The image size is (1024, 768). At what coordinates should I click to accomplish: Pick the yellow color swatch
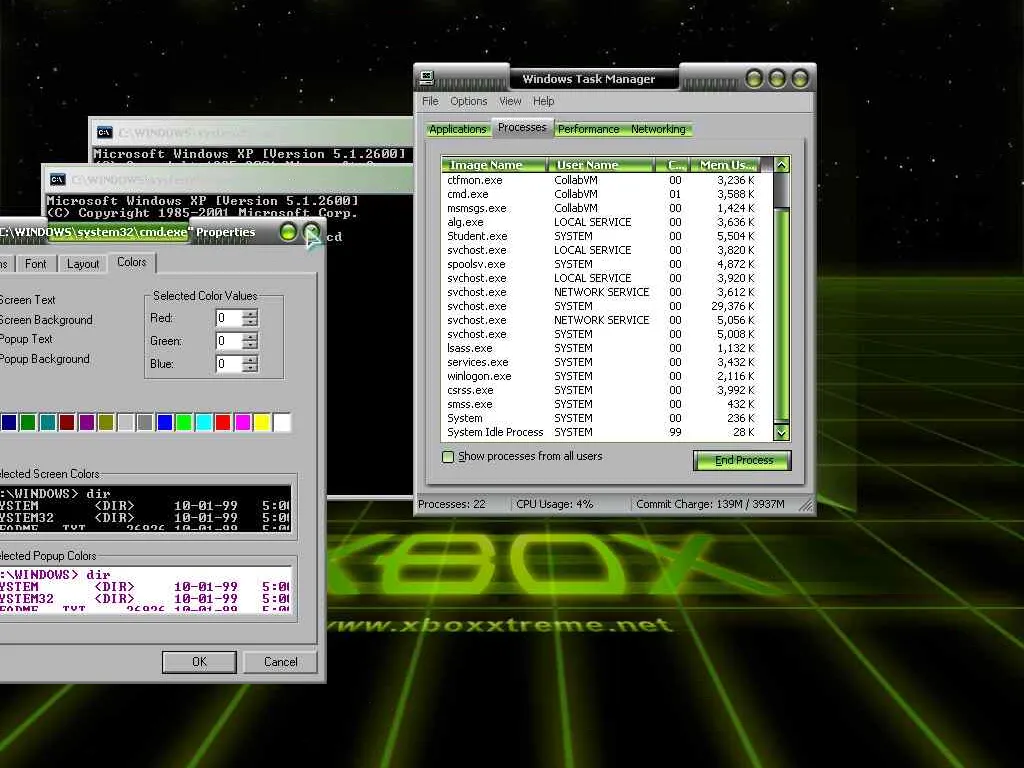[x=263, y=423]
